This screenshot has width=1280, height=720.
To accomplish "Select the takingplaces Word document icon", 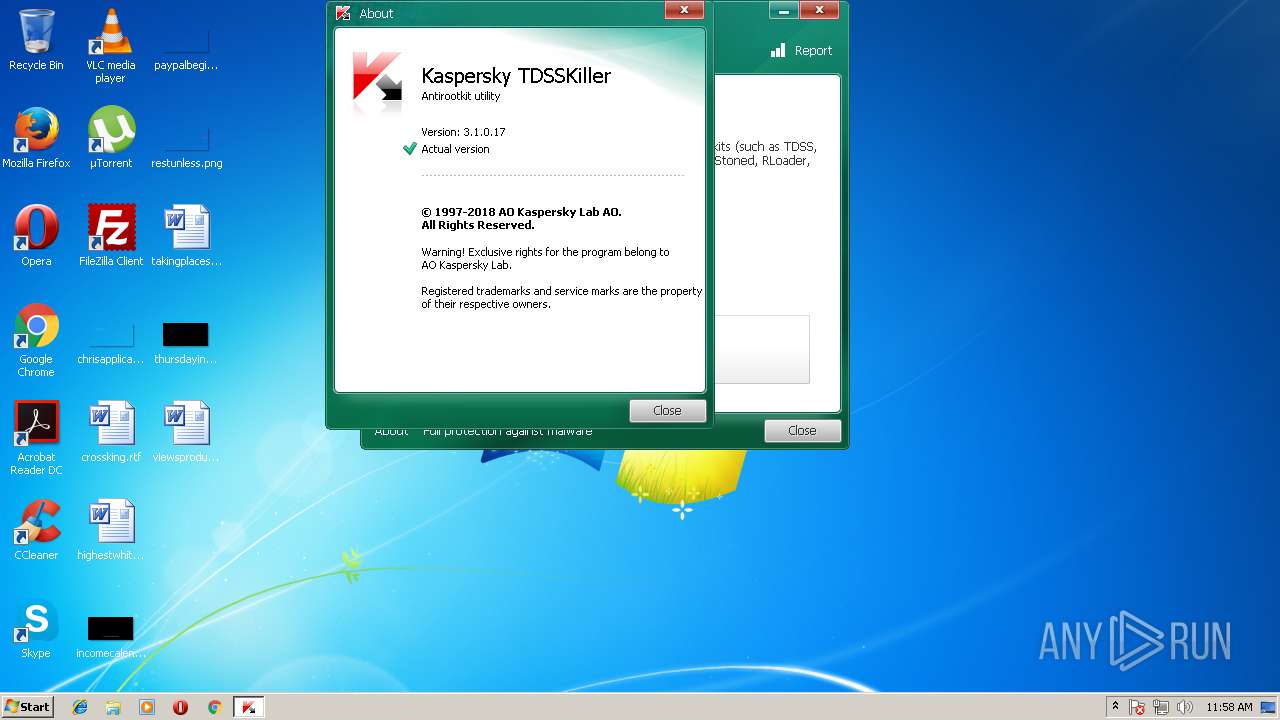I will tap(186, 236).
